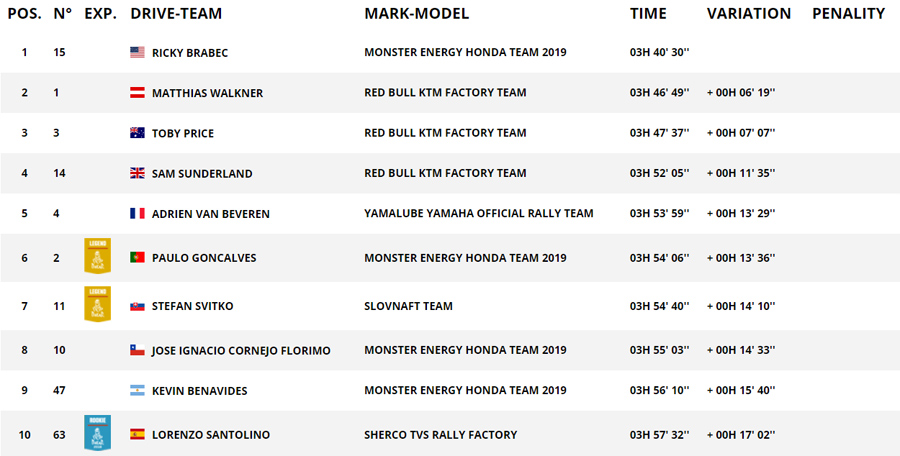This screenshot has height=456, width=900.
Task: Click the blue Rookie badge for Lorenzo Santolino
Action: click(97, 433)
